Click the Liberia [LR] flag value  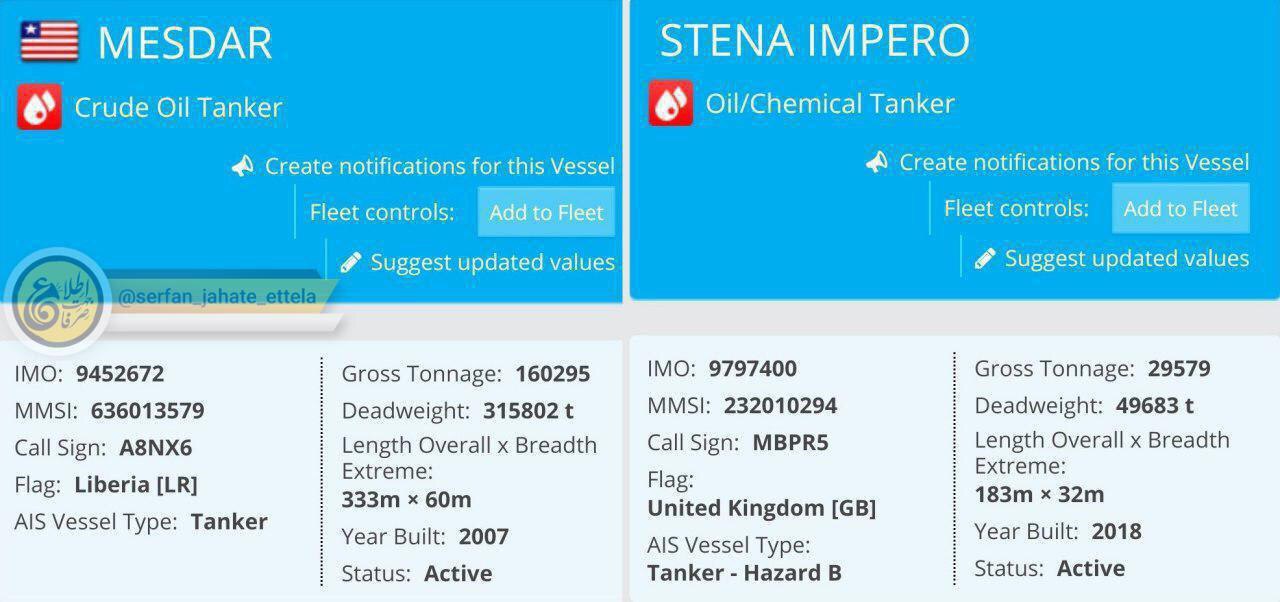[136, 485]
